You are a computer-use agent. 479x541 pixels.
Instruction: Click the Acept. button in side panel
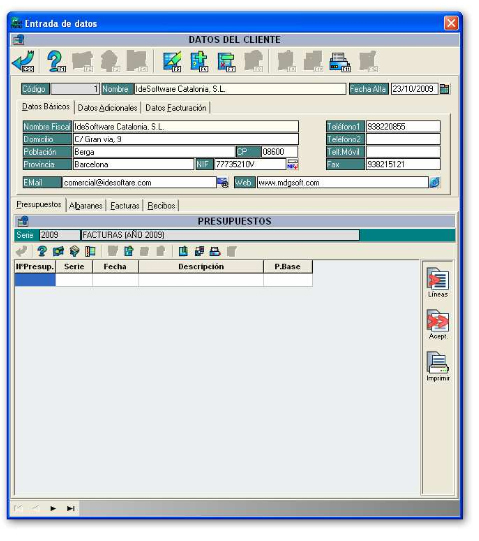(438, 324)
